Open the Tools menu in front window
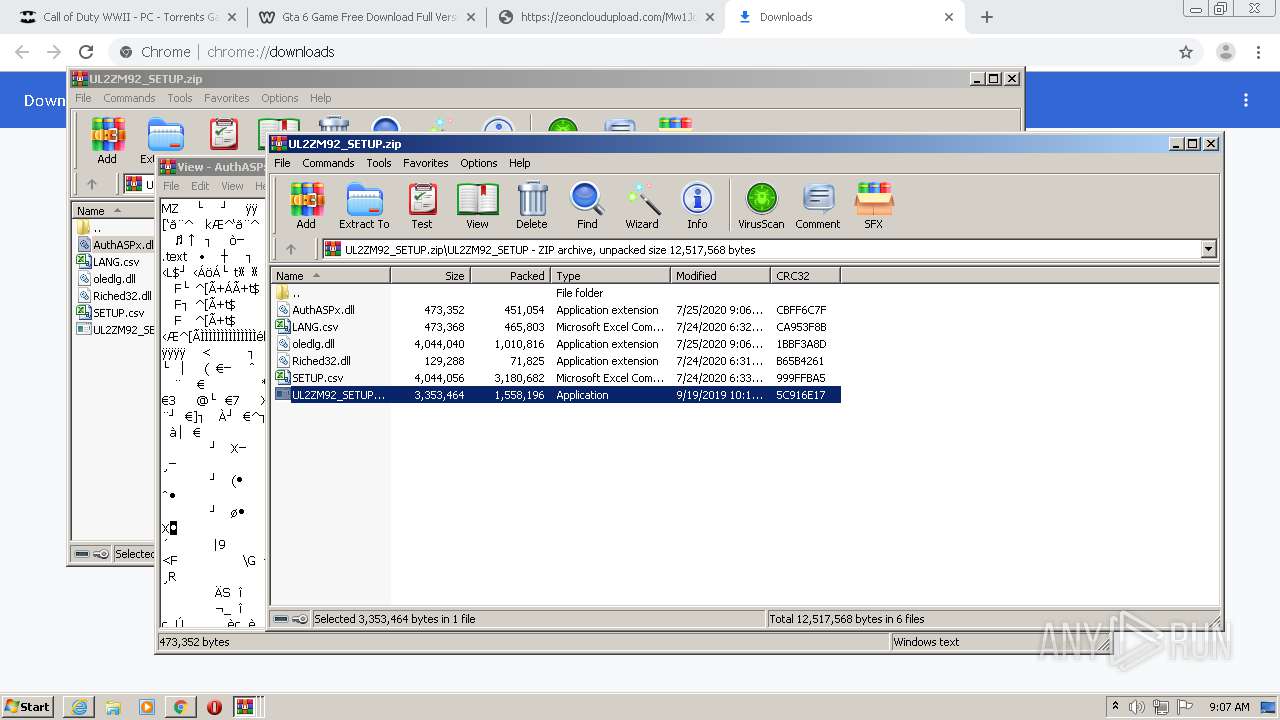Screen dimensions: 1280x720 (379, 163)
